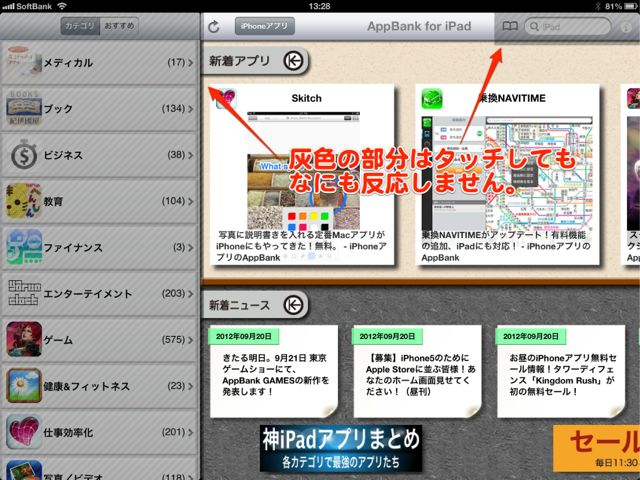Image resolution: width=640 pixels, height=480 pixels.
Task: Open the 健康&フィットネス daisy icon
Action: (x=24, y=385)
